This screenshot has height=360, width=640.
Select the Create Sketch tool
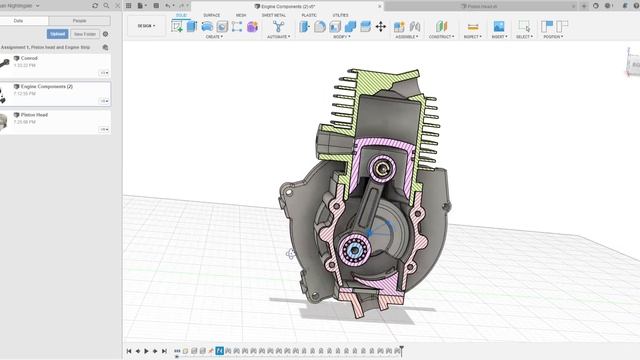pyautogui.click(x=177, y=27)
